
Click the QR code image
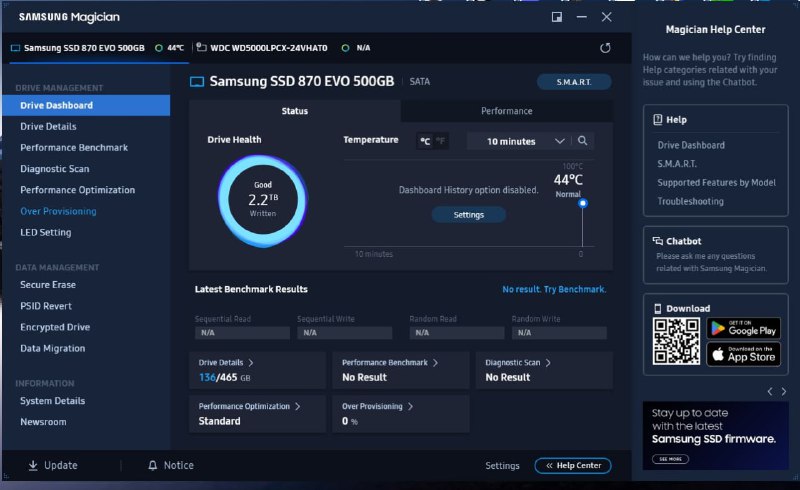point(676,341)
